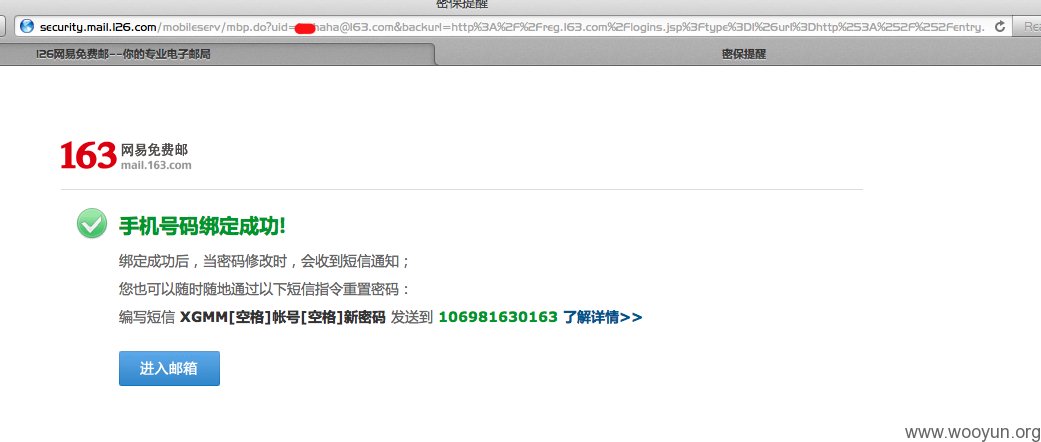
Task: Reload the page with the refresh icon
Action: (x=1000, y=27)
